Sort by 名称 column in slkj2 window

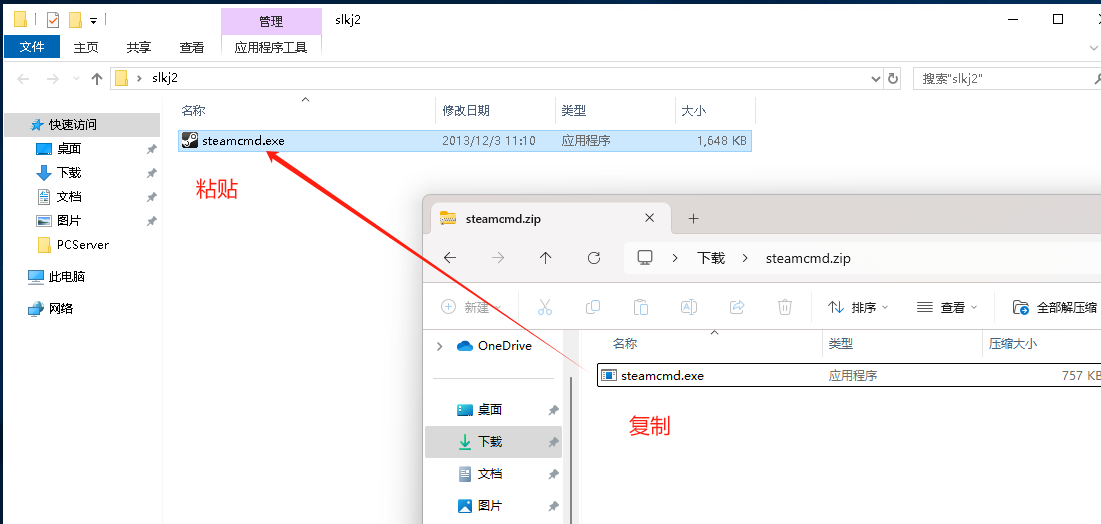[193, 110]
